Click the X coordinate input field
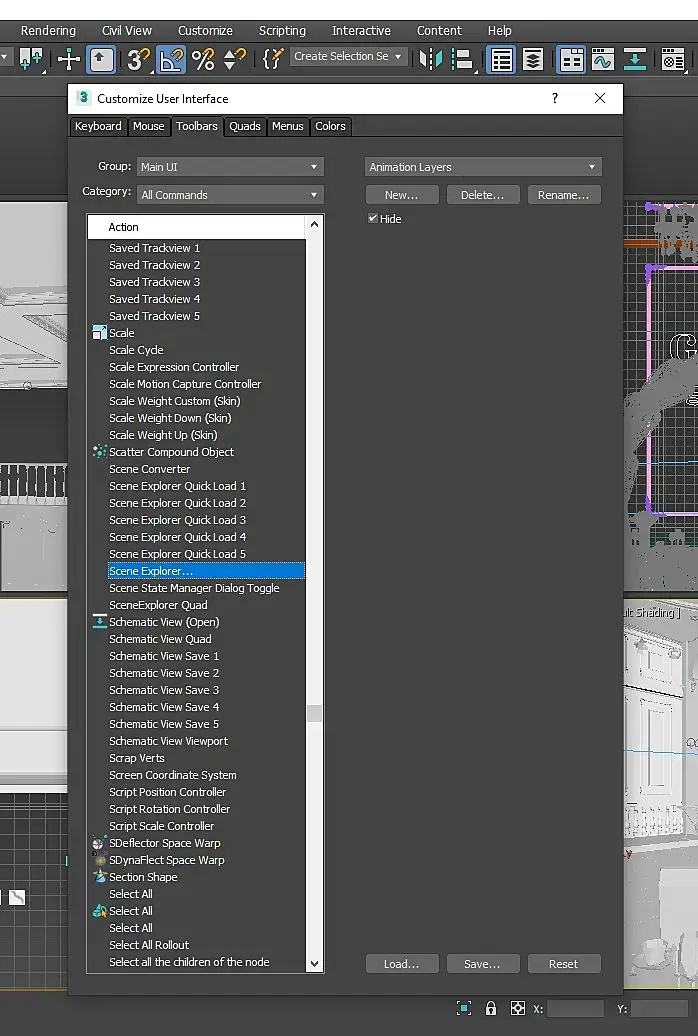Image resolution: width=698 pixels, height=1036 pixels. pos(575,1008)
